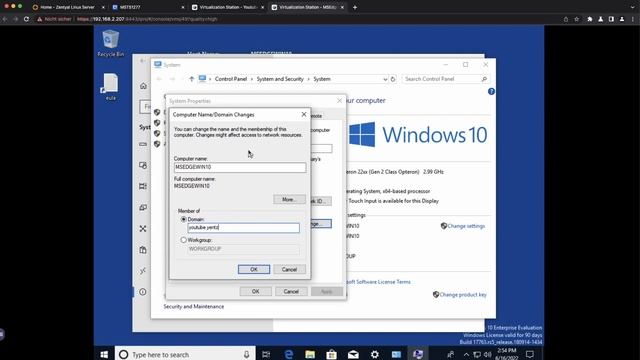The width and height of the screenshot is (640, 360).
Task: Open the browser extensions puzzle icon
Action: [590, 19]
